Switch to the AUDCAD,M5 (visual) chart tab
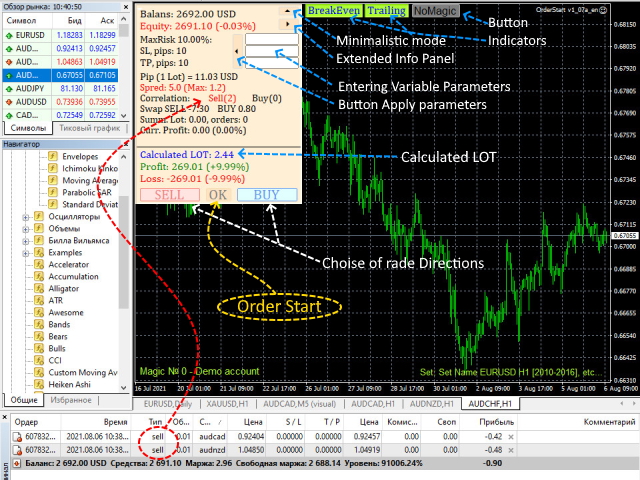Viewport: 640px width, 480px height. pyautogui.click(x=300, y=404)
